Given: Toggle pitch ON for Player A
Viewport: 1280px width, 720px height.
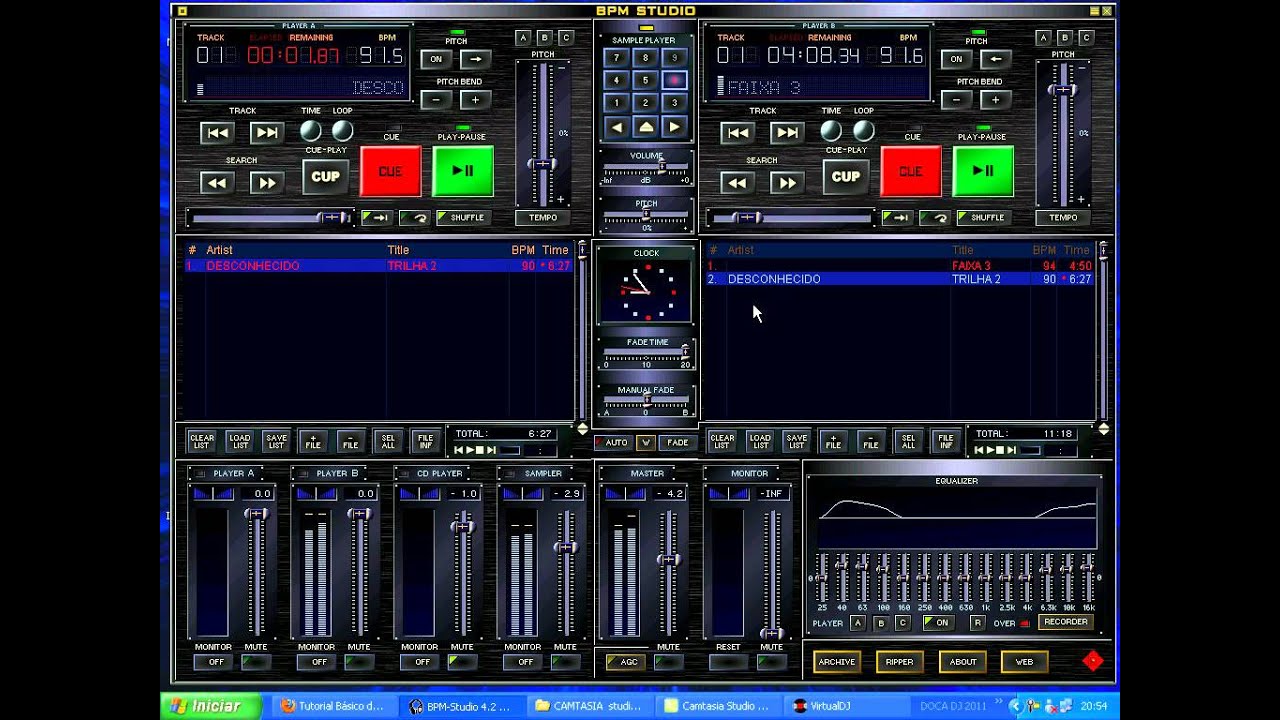Looking at the screenshot, I should [436, 59].
